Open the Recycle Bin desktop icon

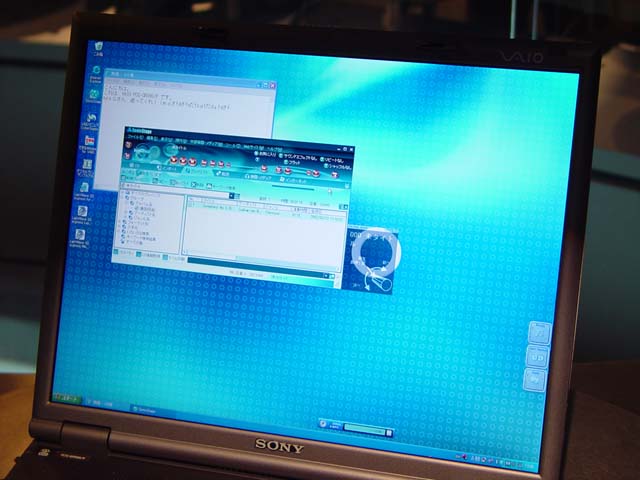[98, 49]
